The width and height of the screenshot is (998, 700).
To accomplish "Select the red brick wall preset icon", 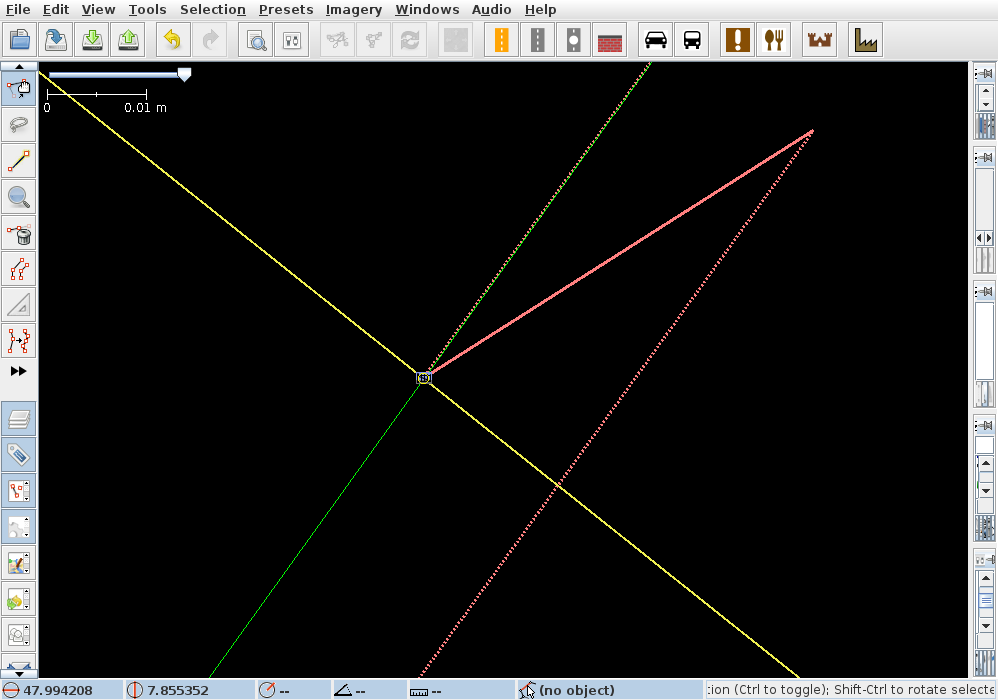I will click(x=610, y=40).
